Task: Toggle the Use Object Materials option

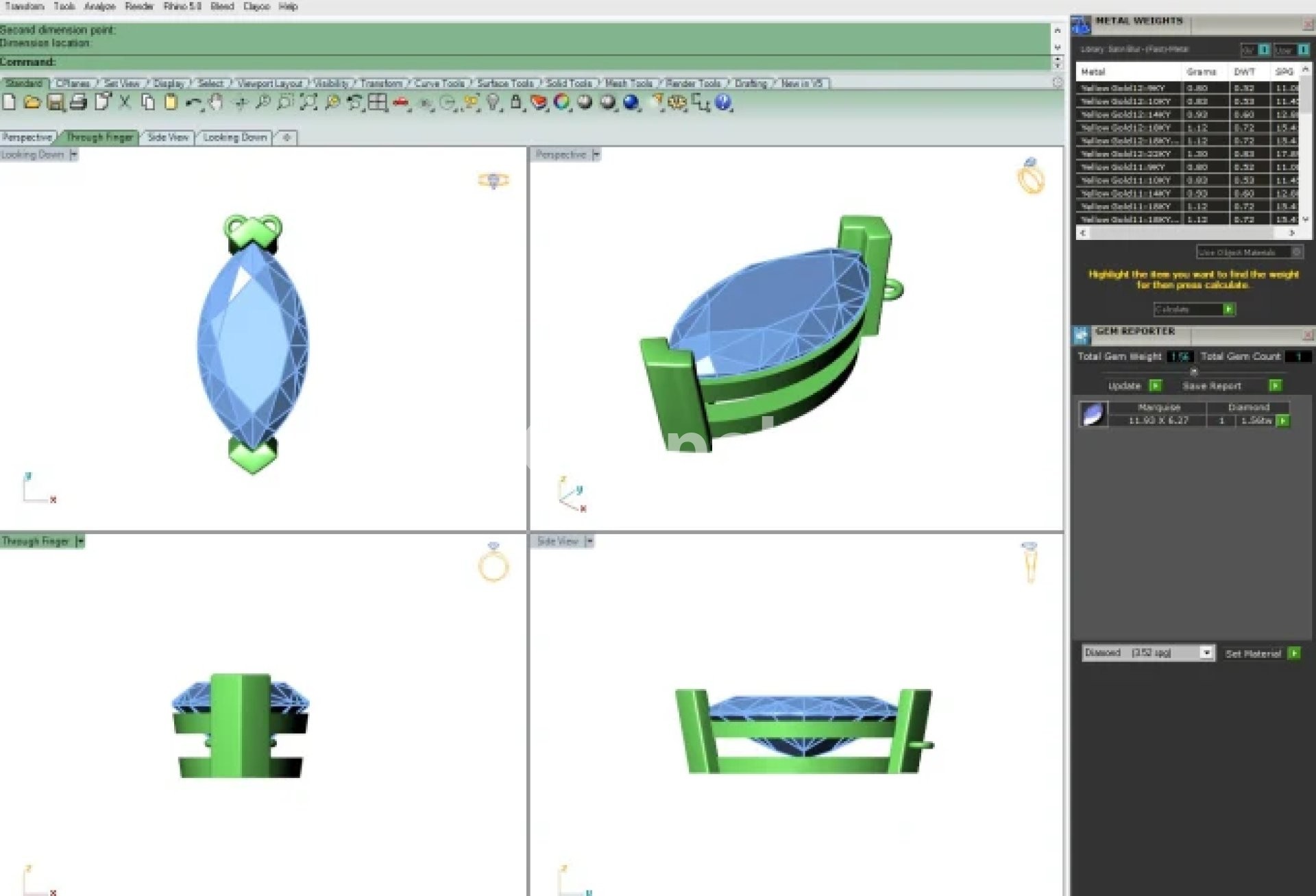Action: (x=1296, y=252)
